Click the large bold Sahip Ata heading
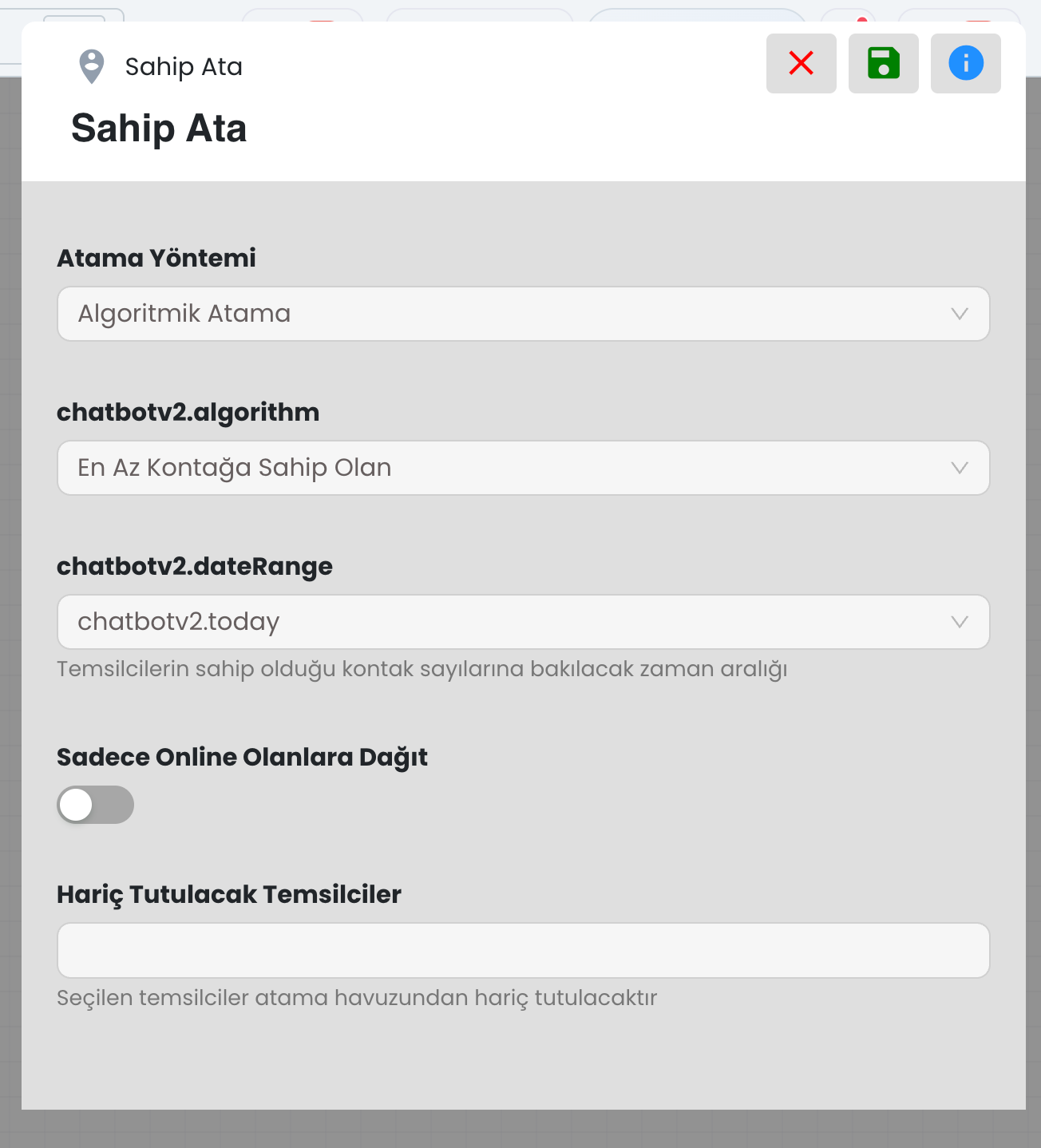The image size is (1041, 1148). coord(159,129)
